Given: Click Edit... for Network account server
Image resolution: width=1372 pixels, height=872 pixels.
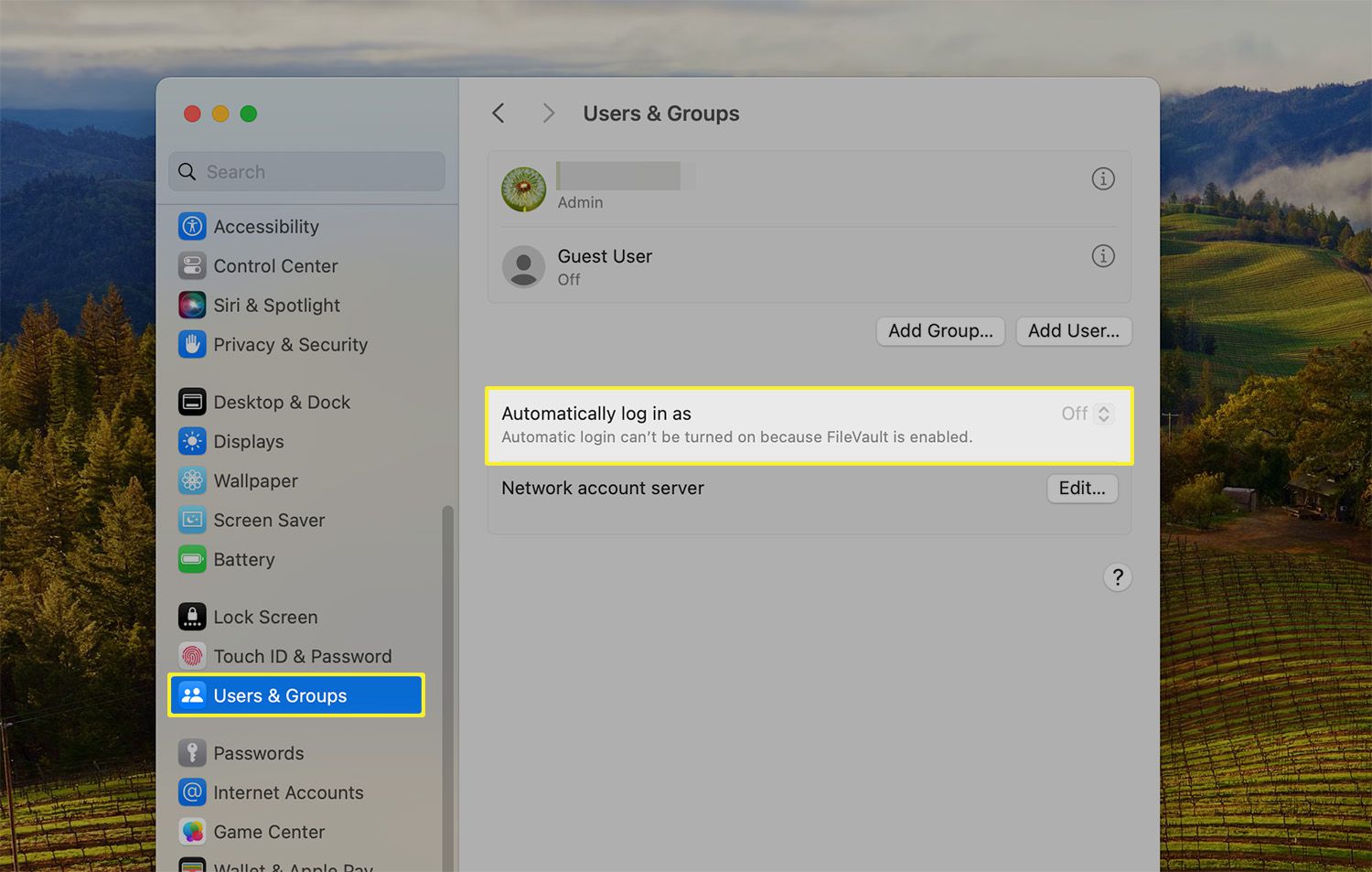Looking at the screenshot, I should click(1081, 489).
